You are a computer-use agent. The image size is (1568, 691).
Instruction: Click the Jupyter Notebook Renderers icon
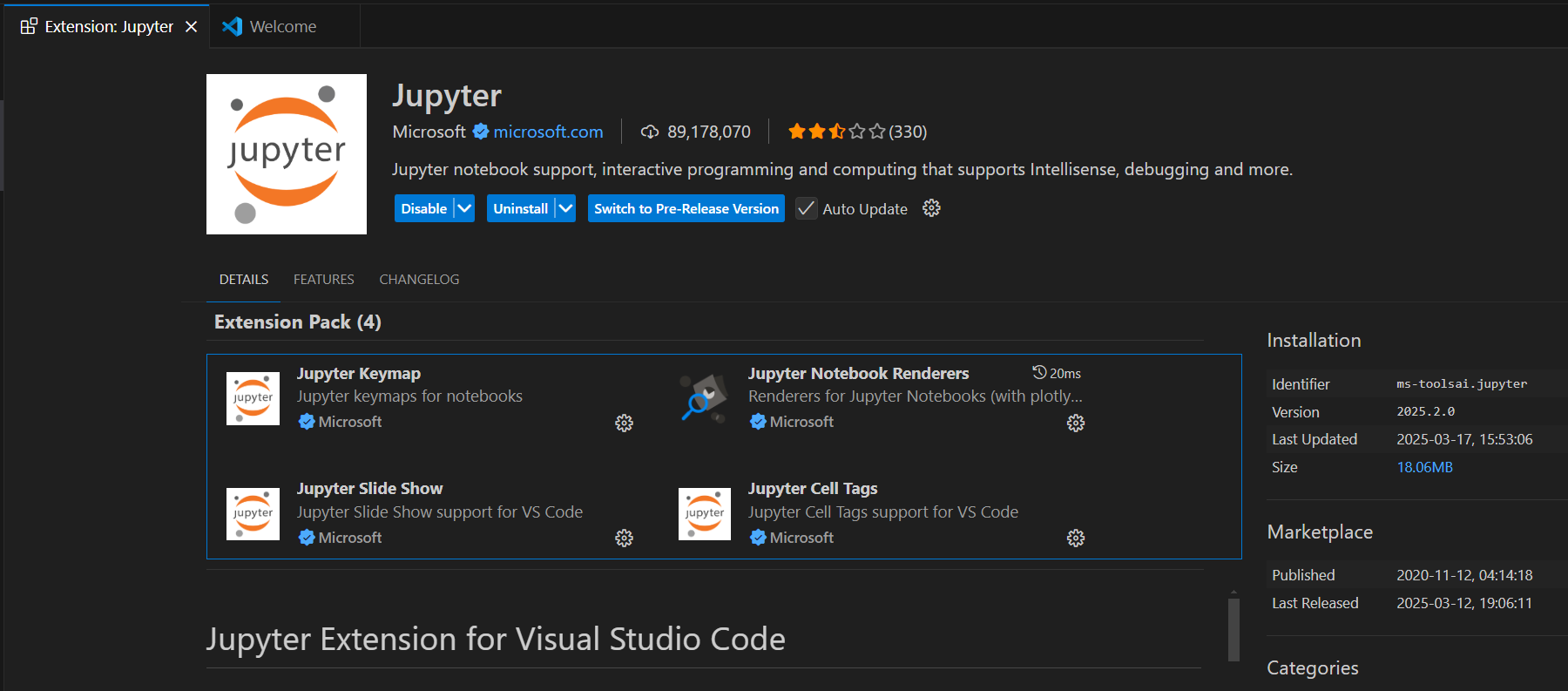pyautogui.click(x=704, y=398)
